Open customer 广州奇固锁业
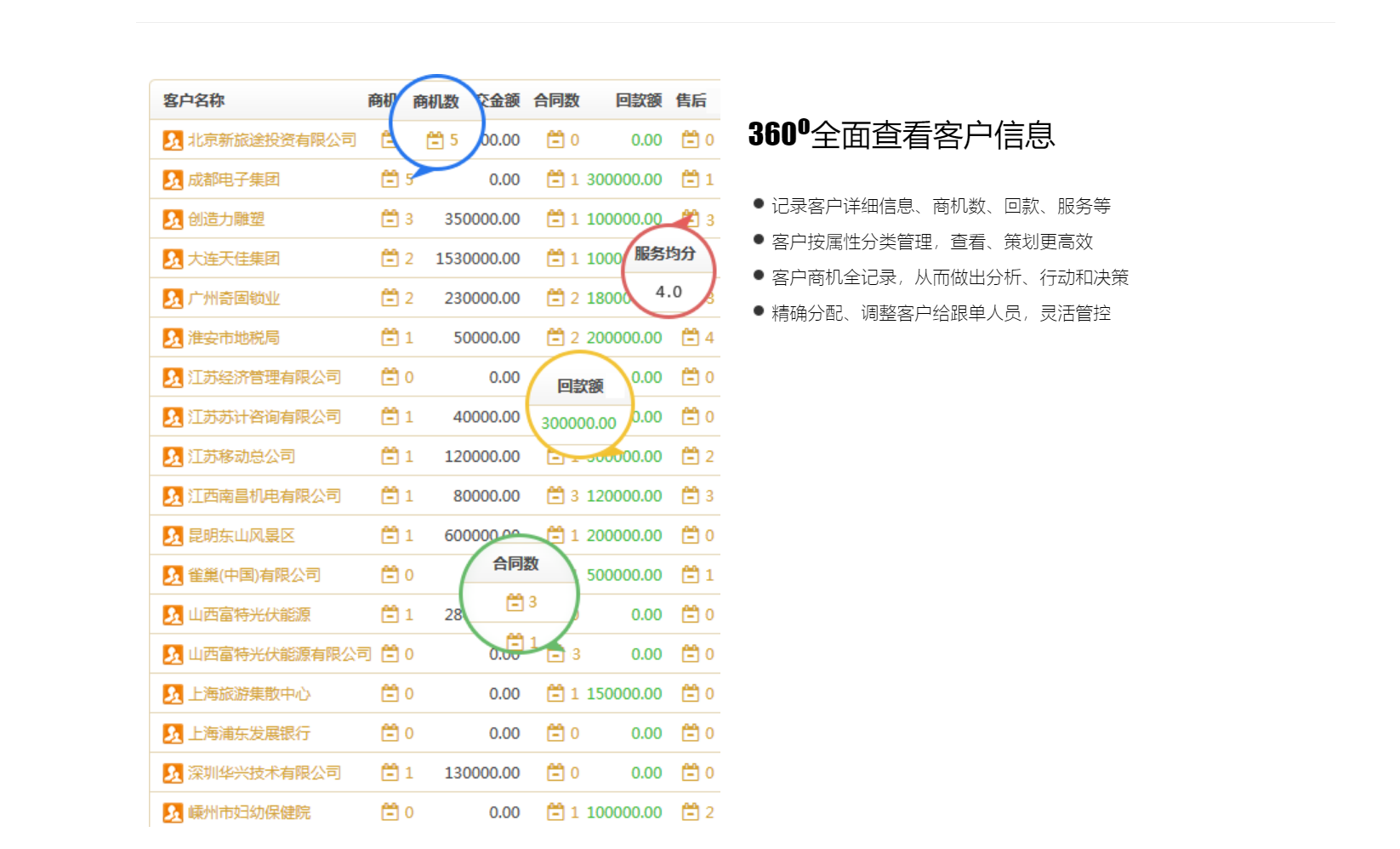1400x849 pixels. [234, 299]
